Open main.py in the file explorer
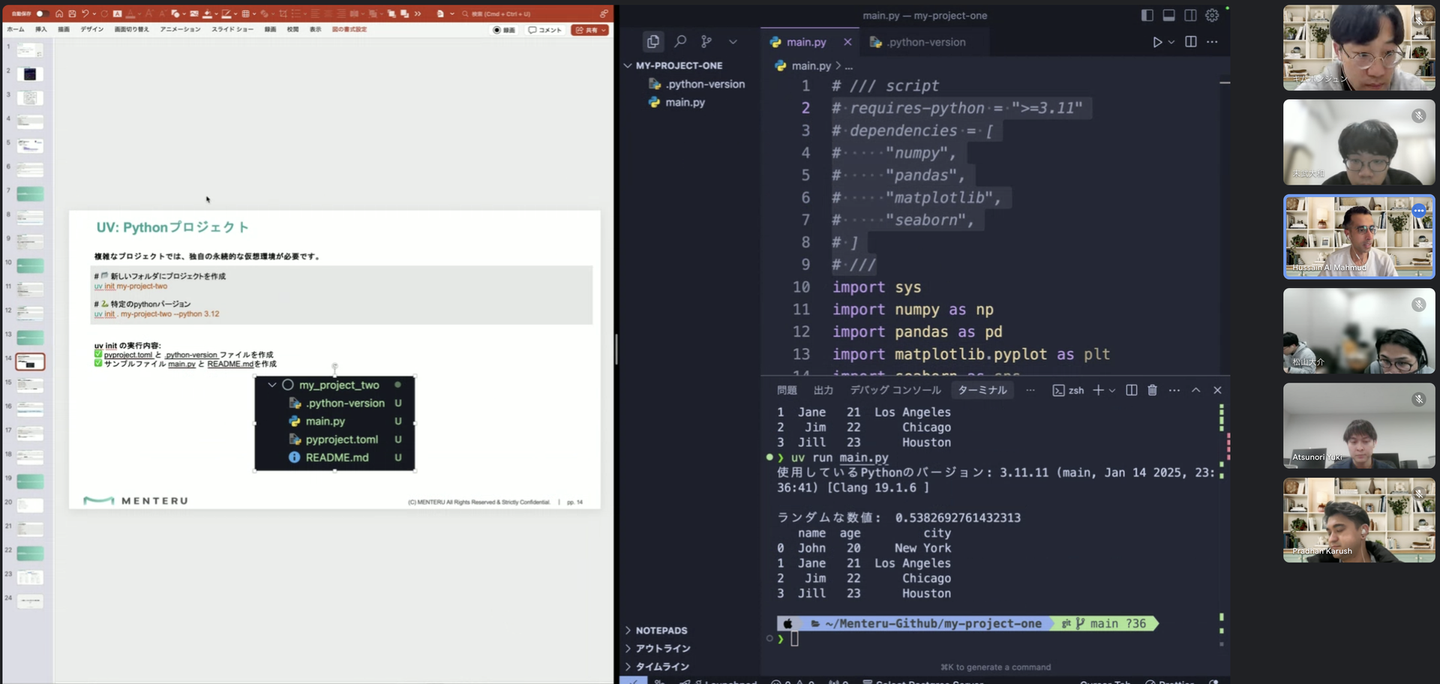This screenshot has width=1440, height=684. [684, 102]
